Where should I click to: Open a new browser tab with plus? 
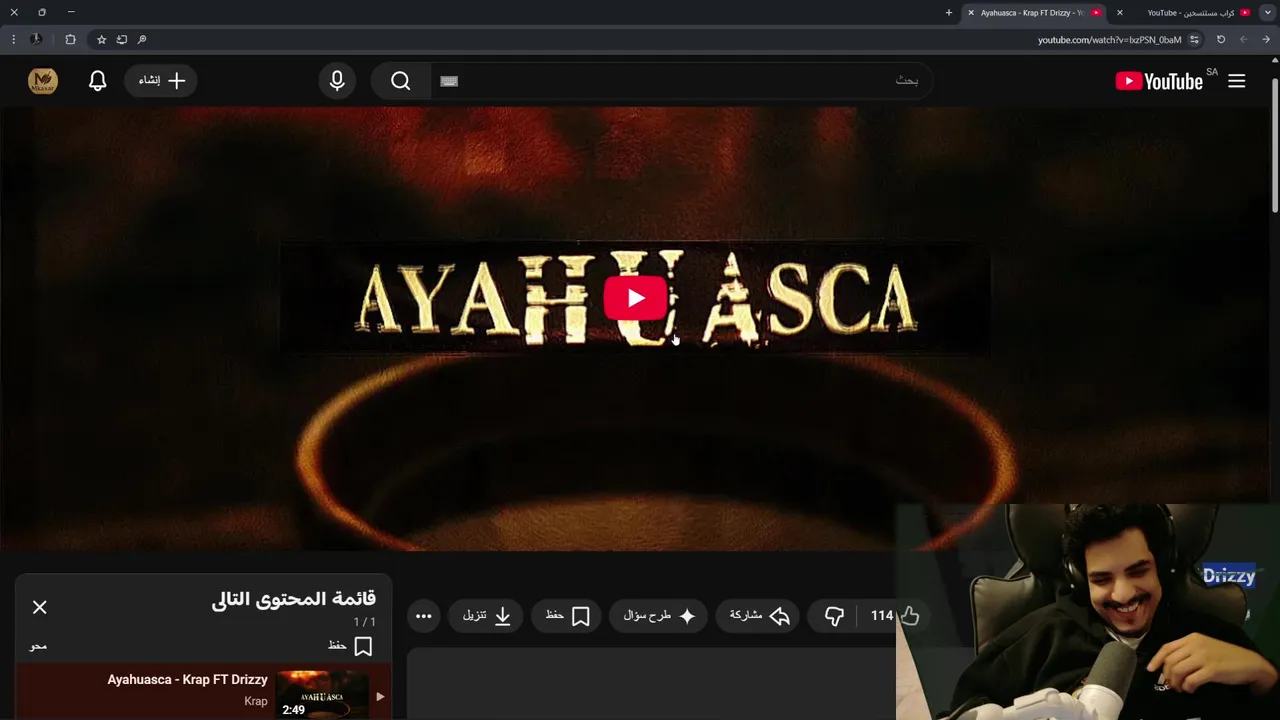point(949,13)
